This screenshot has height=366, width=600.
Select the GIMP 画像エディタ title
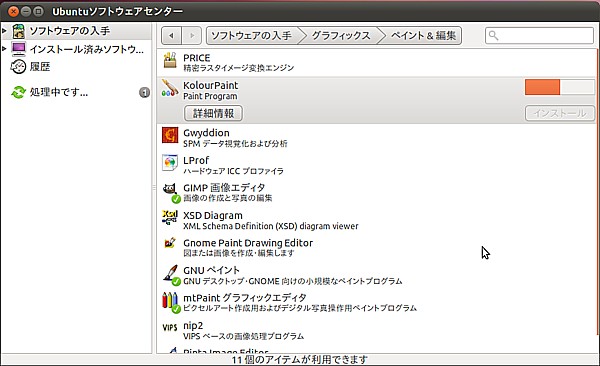pyautogui.click(x=224, y=188)
